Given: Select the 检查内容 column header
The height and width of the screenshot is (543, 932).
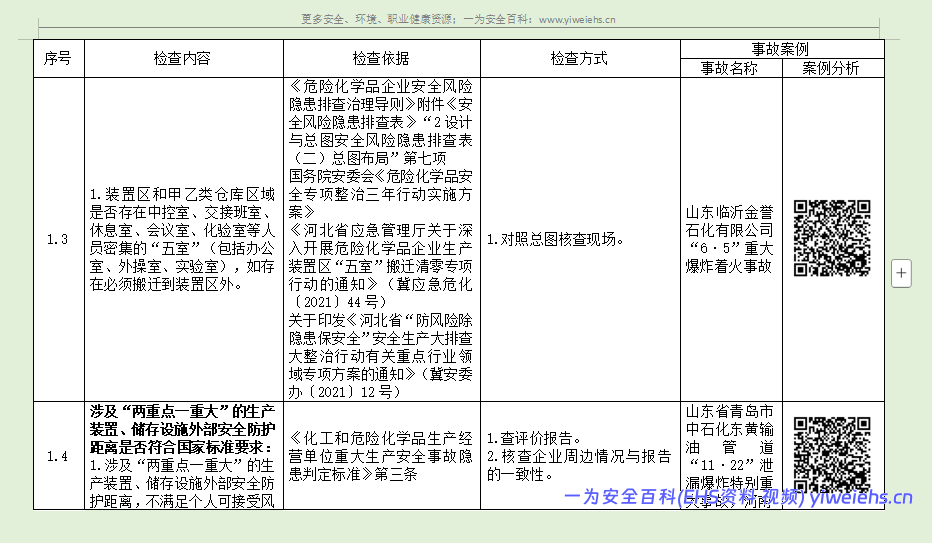Looking at the screenshot, I should [182, 59].
